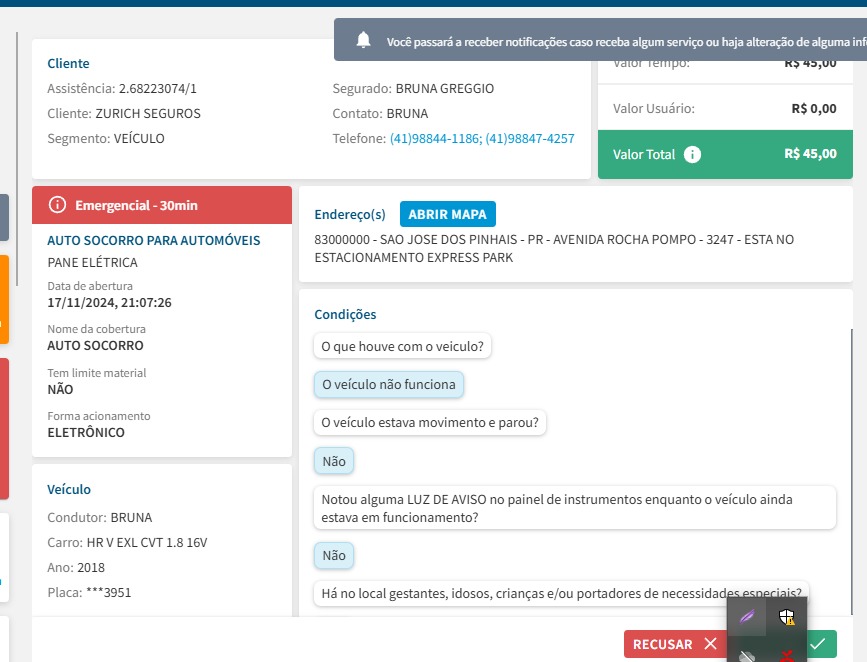Open Windows Security shield tray icon
Viewport: 867px width, 662px height.
786,617
